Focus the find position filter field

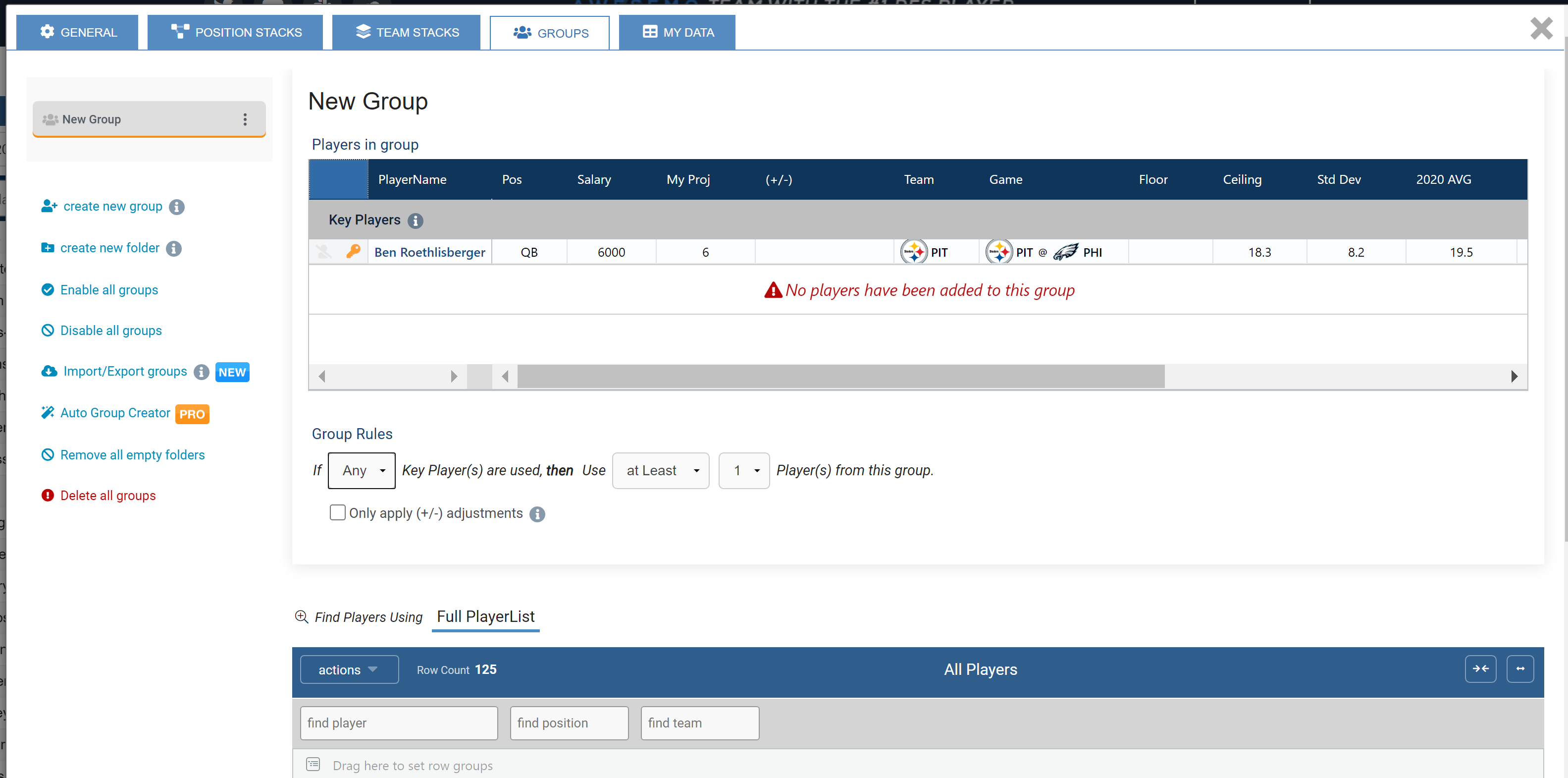(x=569, y=723)
